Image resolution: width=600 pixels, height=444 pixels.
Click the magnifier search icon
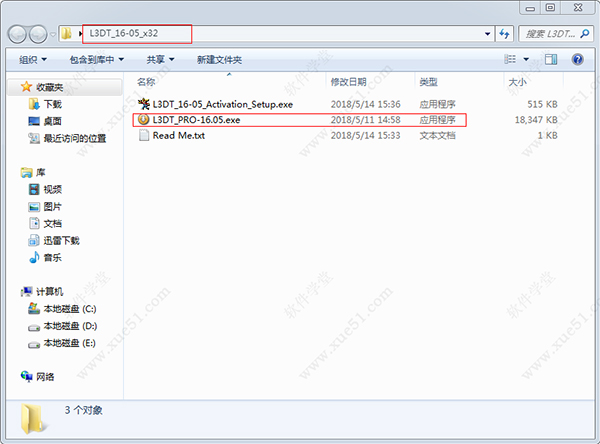[x=585, y=34]
